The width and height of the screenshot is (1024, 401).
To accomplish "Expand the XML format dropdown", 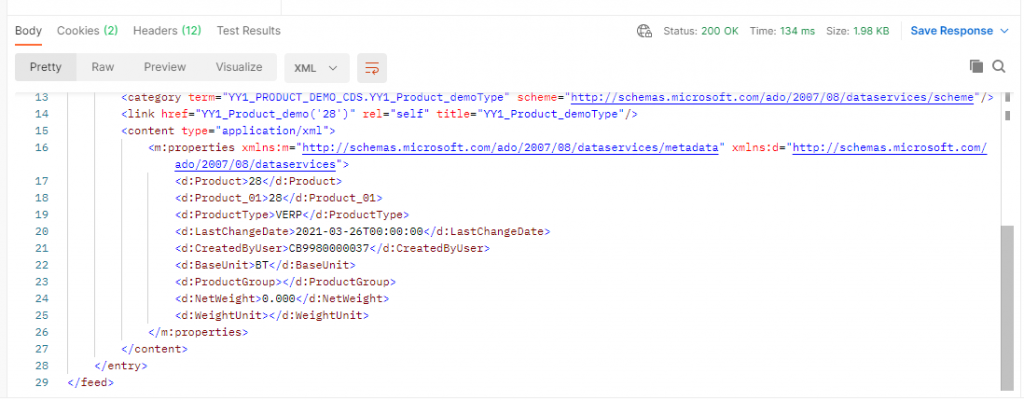I will [317, 68].
